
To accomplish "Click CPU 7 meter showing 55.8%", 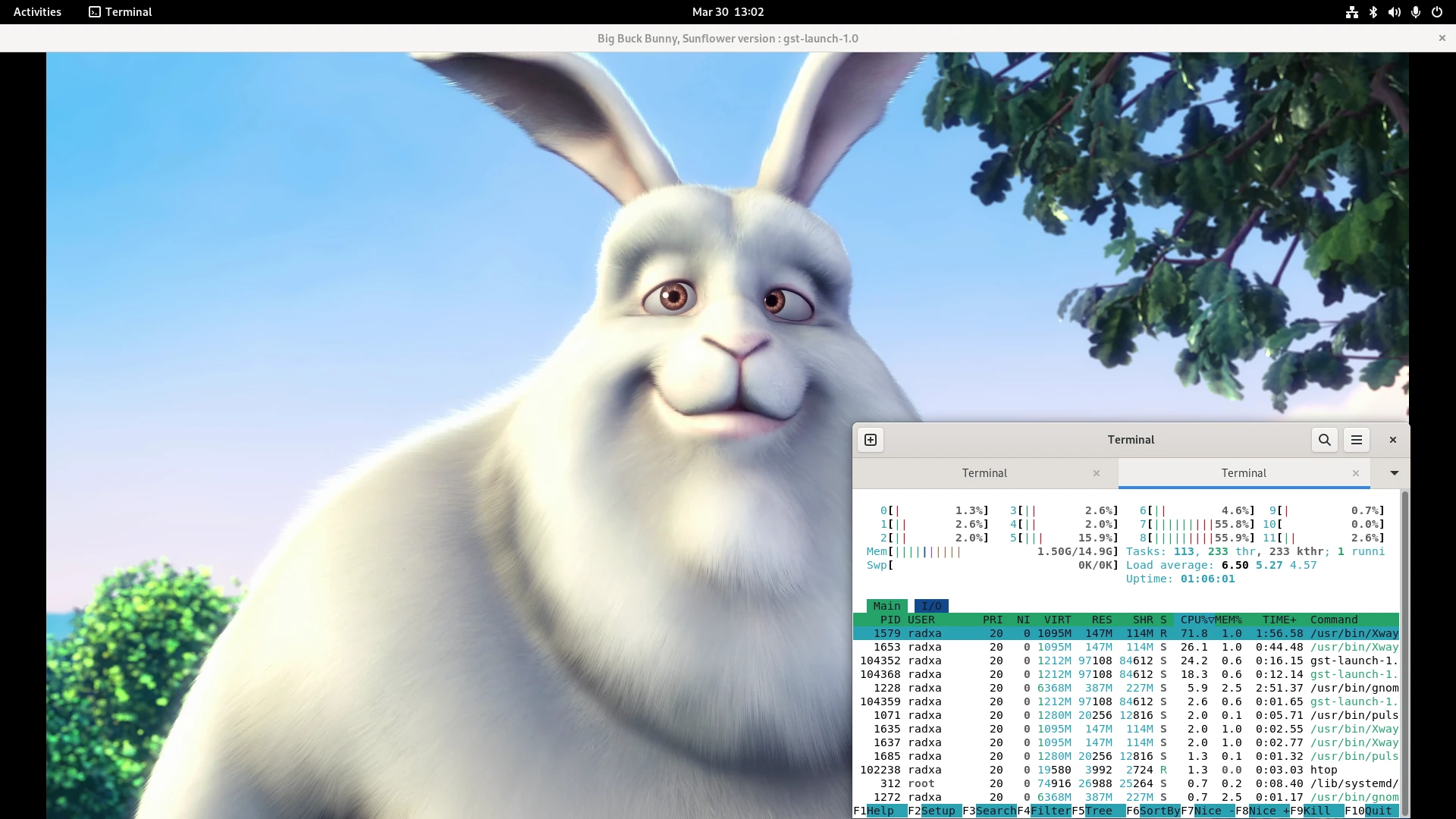I will pyautogui.click(x=1197, y=524).
